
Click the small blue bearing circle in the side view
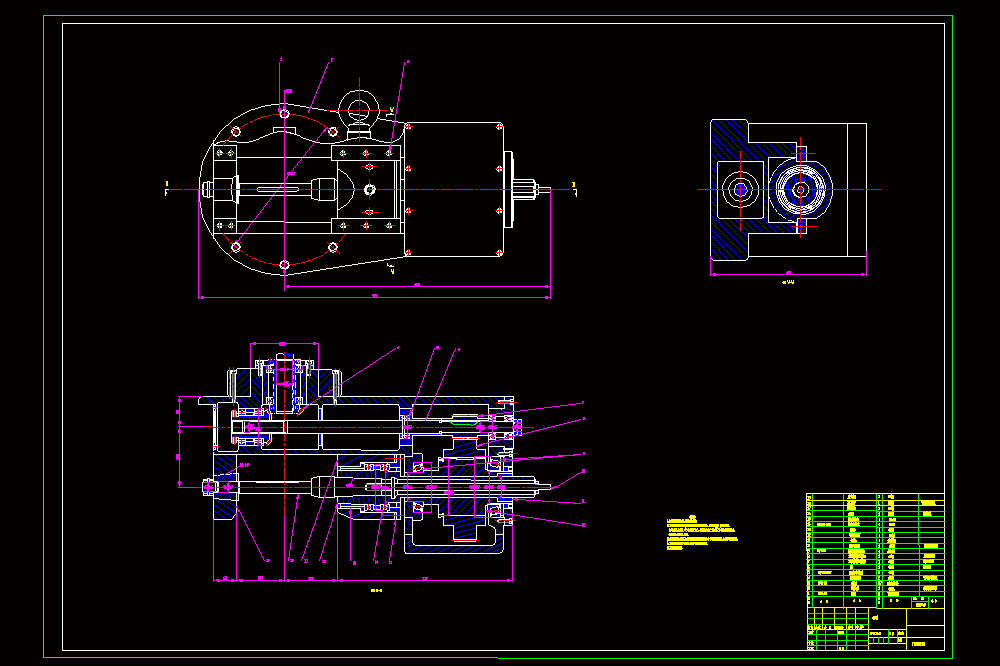[x=740, y=189]
